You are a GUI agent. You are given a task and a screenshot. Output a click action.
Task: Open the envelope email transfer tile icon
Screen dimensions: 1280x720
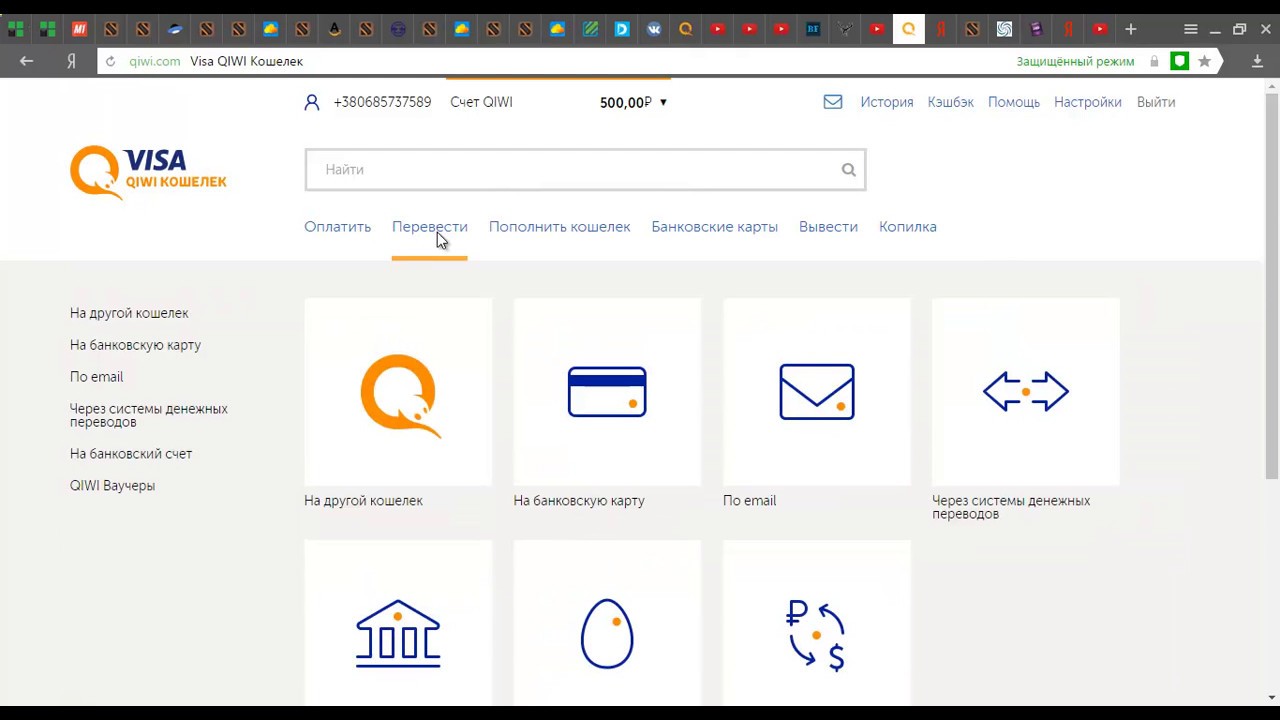[x=817, y=391]
